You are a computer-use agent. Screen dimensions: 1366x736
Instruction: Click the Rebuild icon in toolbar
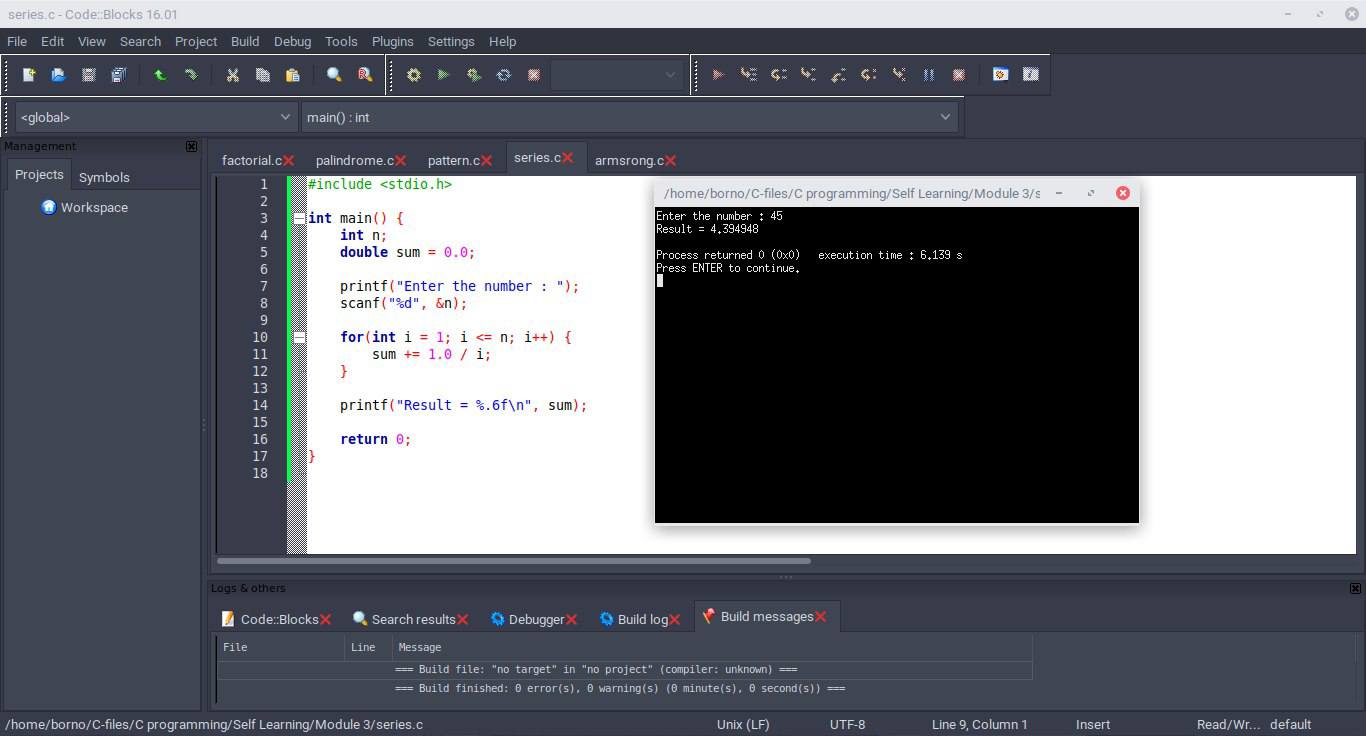click(503, 75)
